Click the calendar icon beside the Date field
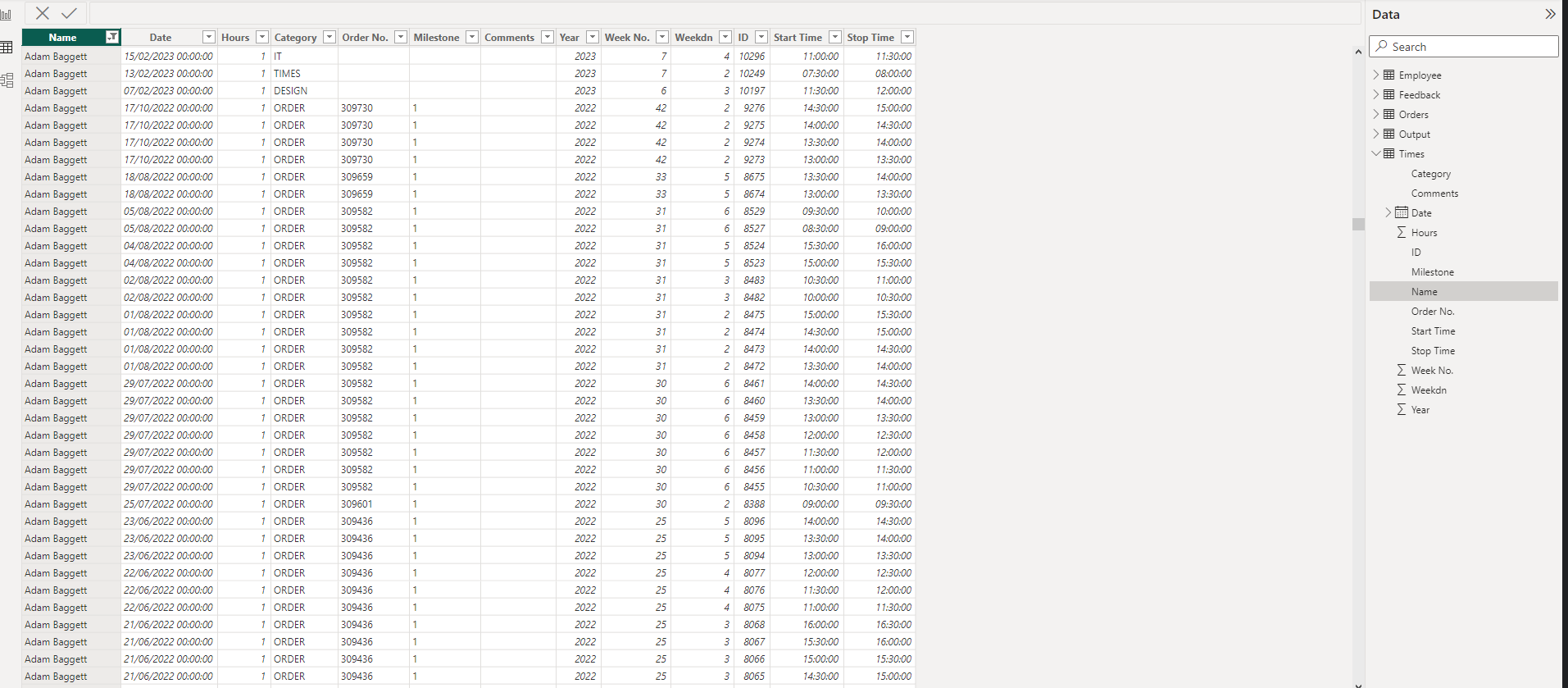Image resolution: width=1568 pixels, height=688 pixels. pyautogui.click(x=1402, y=212)
